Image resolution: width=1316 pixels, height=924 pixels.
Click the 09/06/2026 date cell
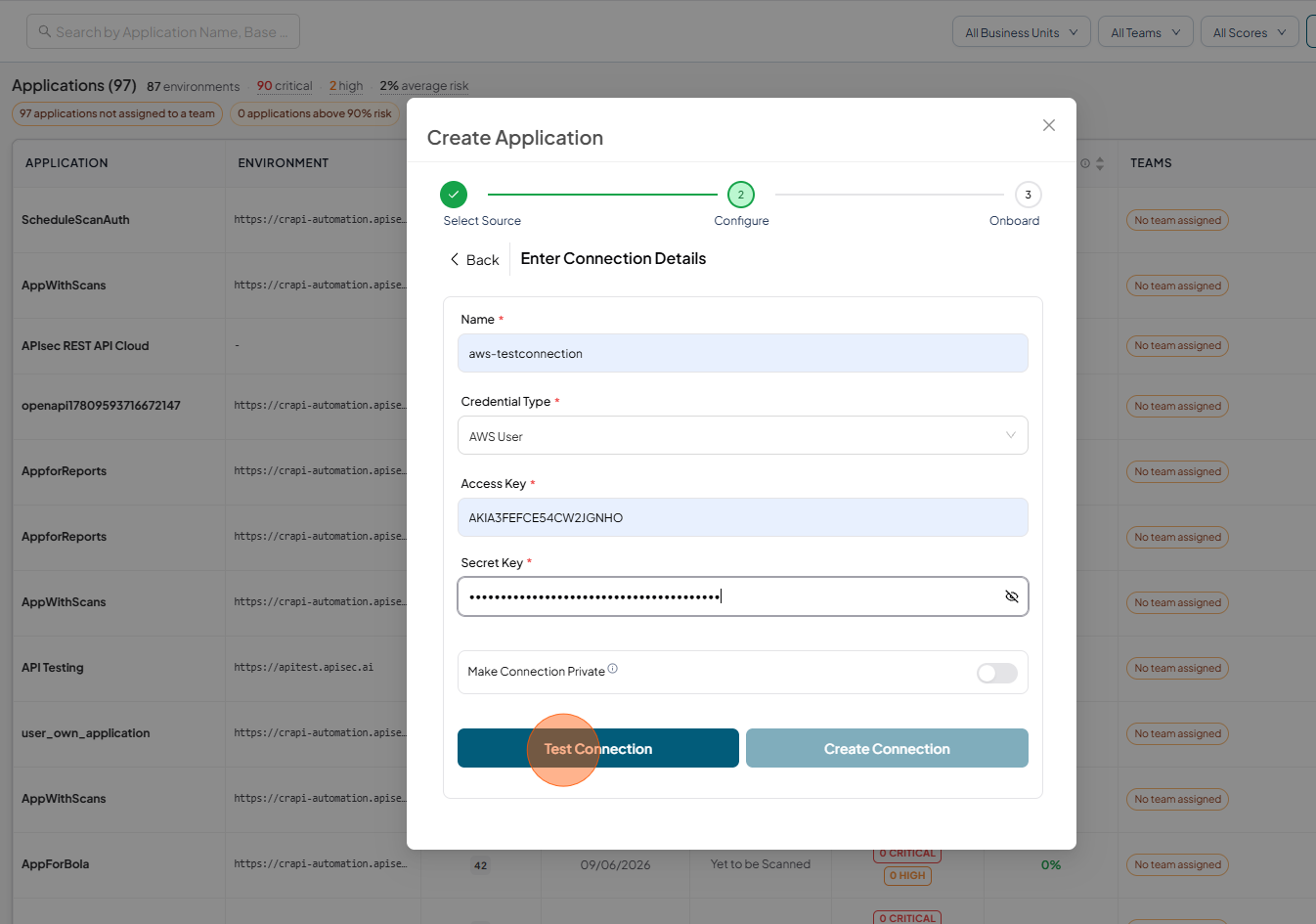coord(615,865)
